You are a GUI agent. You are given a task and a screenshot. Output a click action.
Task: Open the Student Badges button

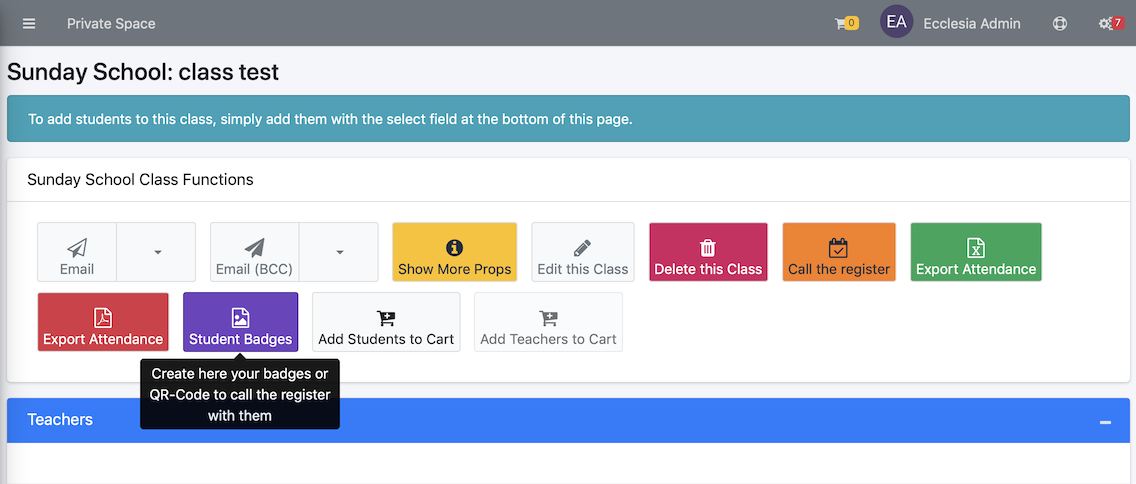(241, 322)
